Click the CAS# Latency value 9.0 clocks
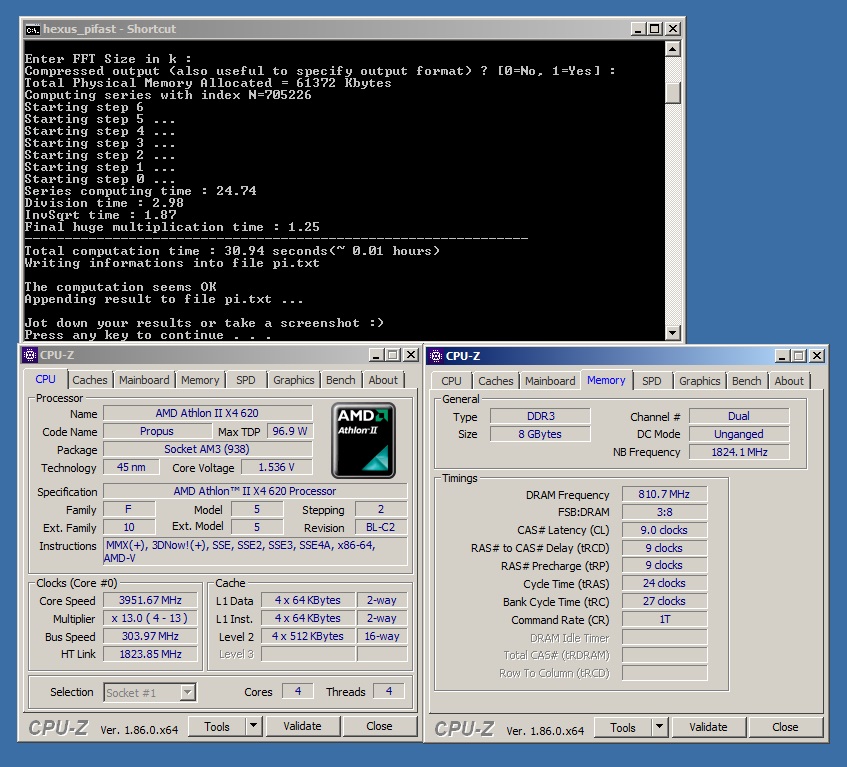This screenshot has width=847, height=767. pyautogui.click(x=664, y=530)
